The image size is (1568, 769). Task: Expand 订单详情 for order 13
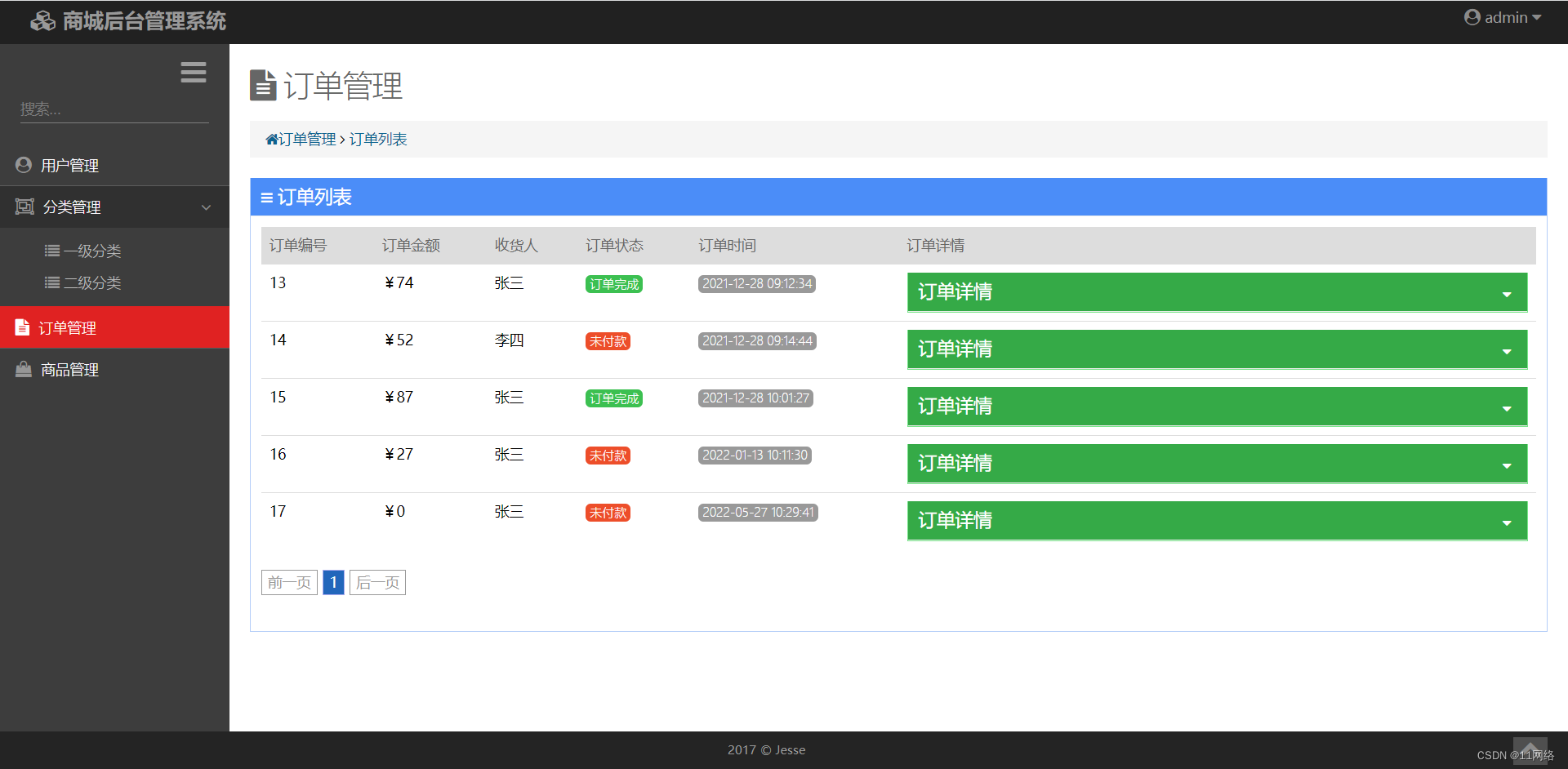[1217, 292]
